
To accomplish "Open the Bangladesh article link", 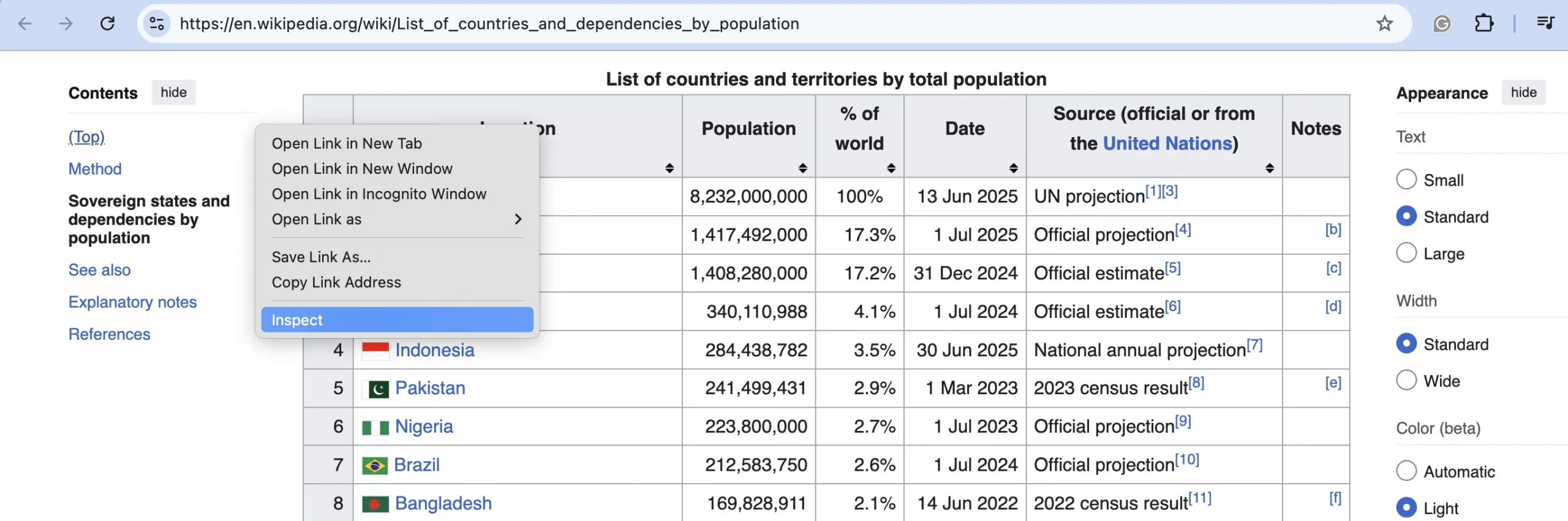I will (x=443, y=503).
